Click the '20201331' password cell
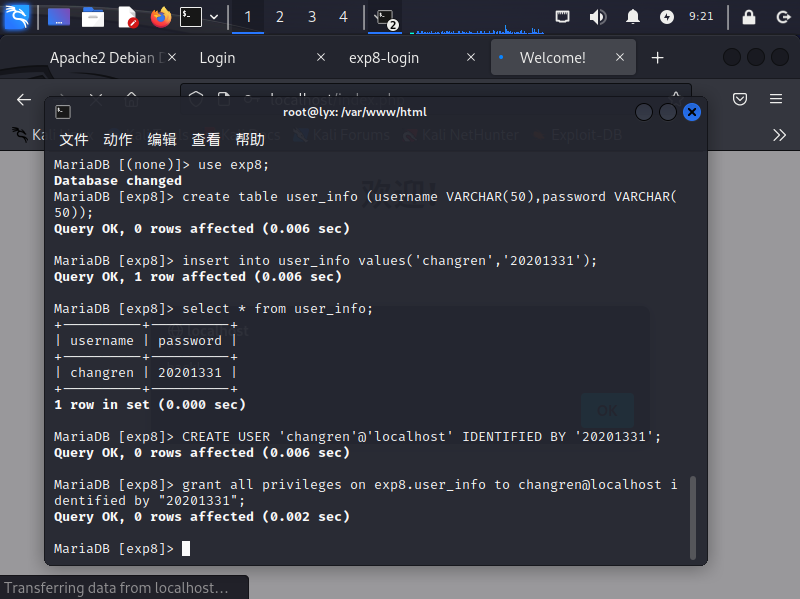Viewport: 800px width, 599px height. coord(190,373)
